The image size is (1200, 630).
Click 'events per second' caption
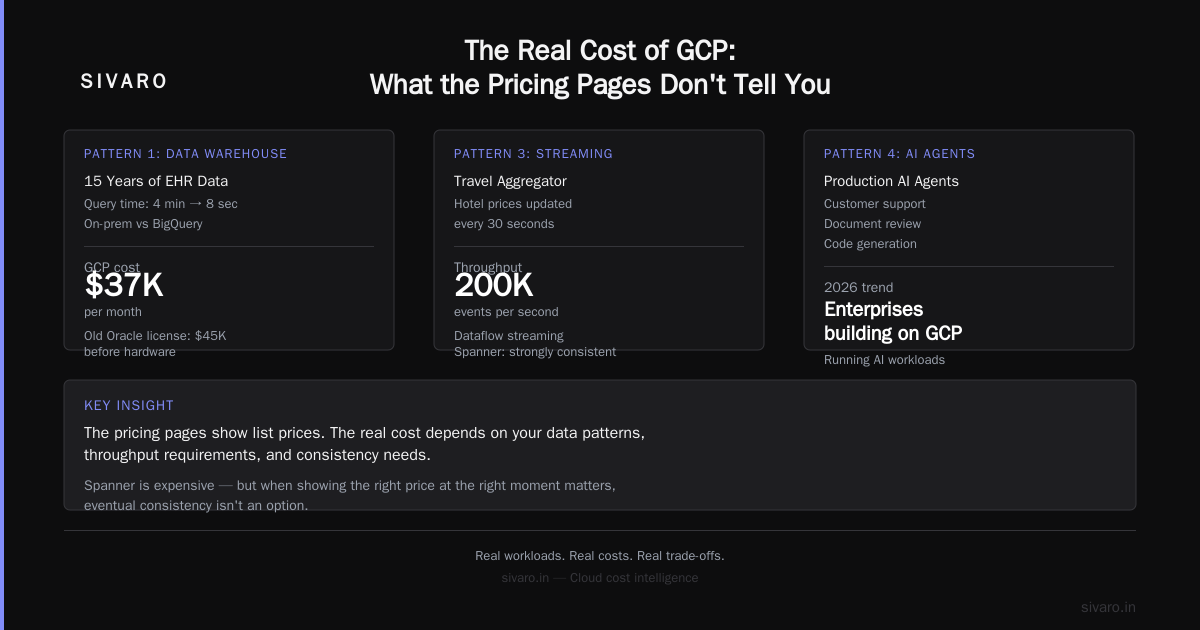(506, 312)
